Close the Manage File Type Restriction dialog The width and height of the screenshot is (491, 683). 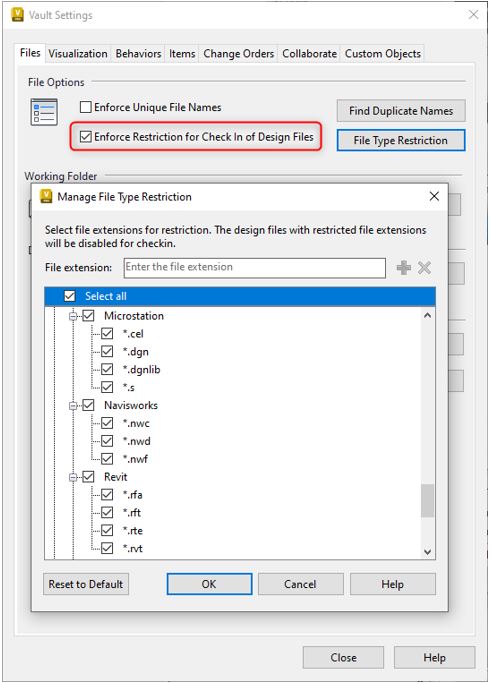coord(434,196)
